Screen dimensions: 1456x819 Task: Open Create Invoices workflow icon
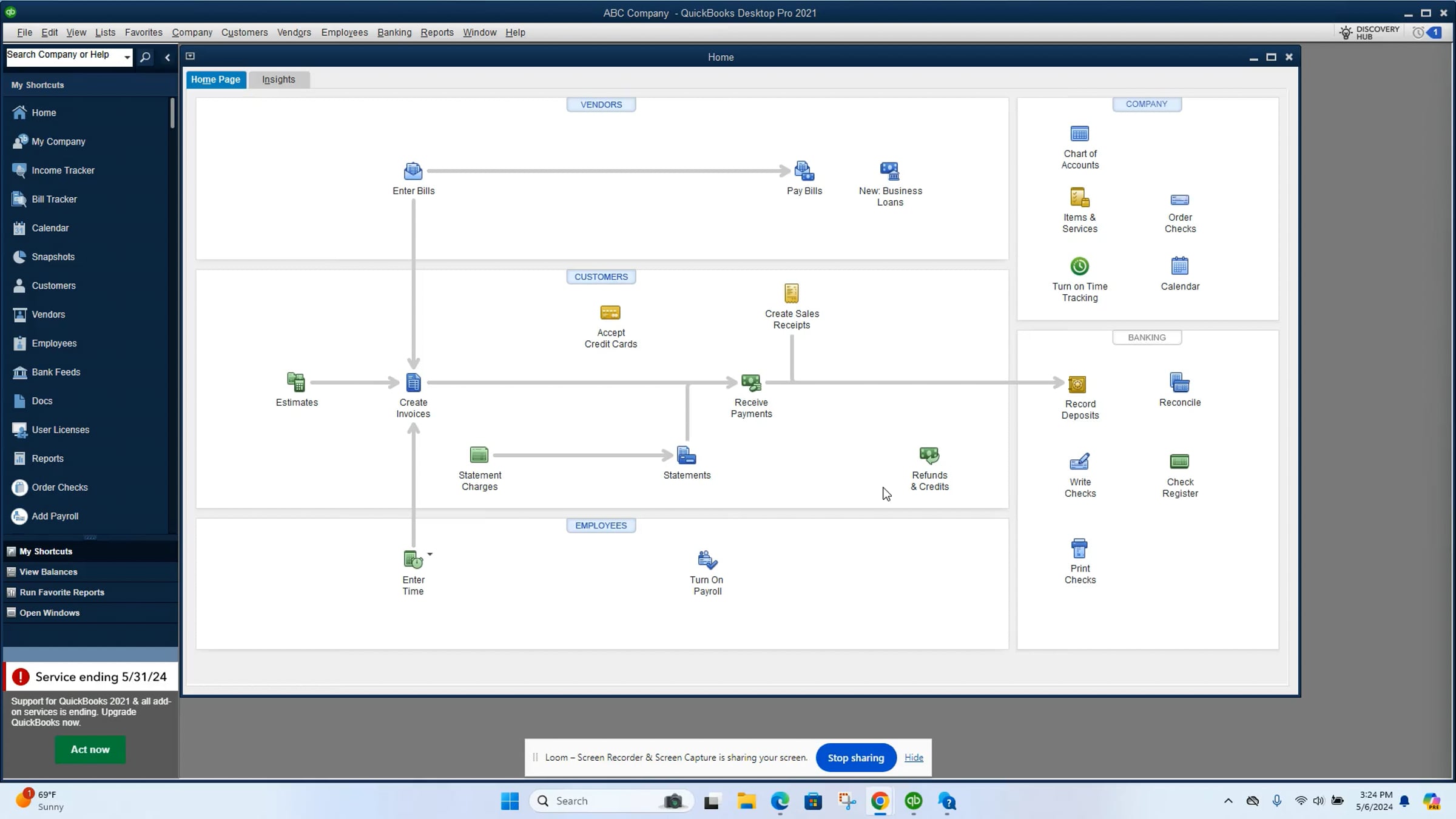tap(413, 383)
